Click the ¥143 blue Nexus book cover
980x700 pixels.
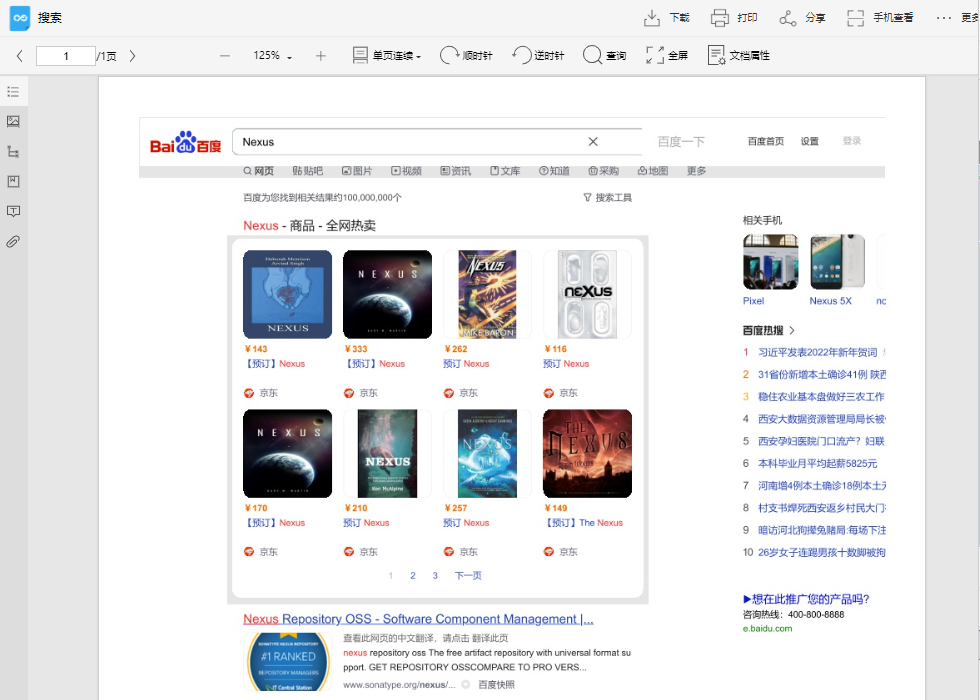[288, 294]
